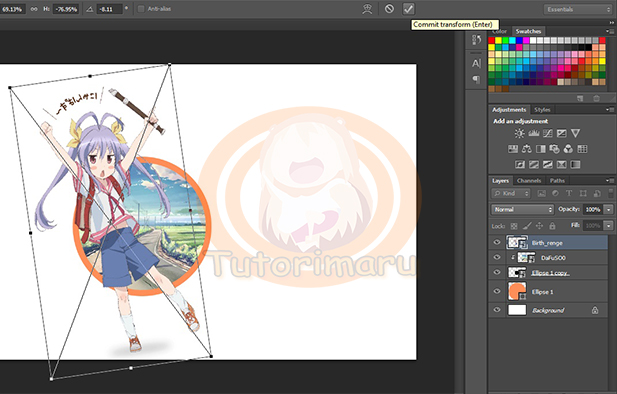Toggle shape layer filter icon
Viewport: 617px width, 394px height.
[x=583, y=193]
